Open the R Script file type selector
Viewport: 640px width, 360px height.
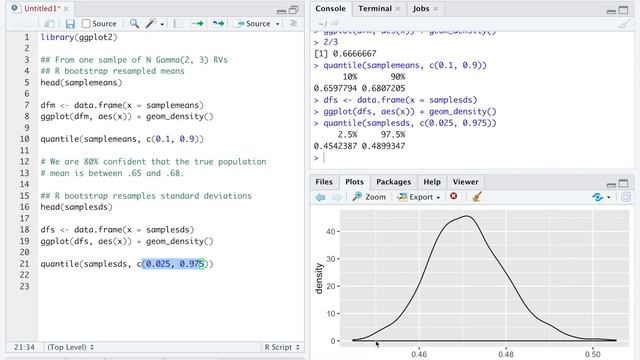tap(282, 347)
